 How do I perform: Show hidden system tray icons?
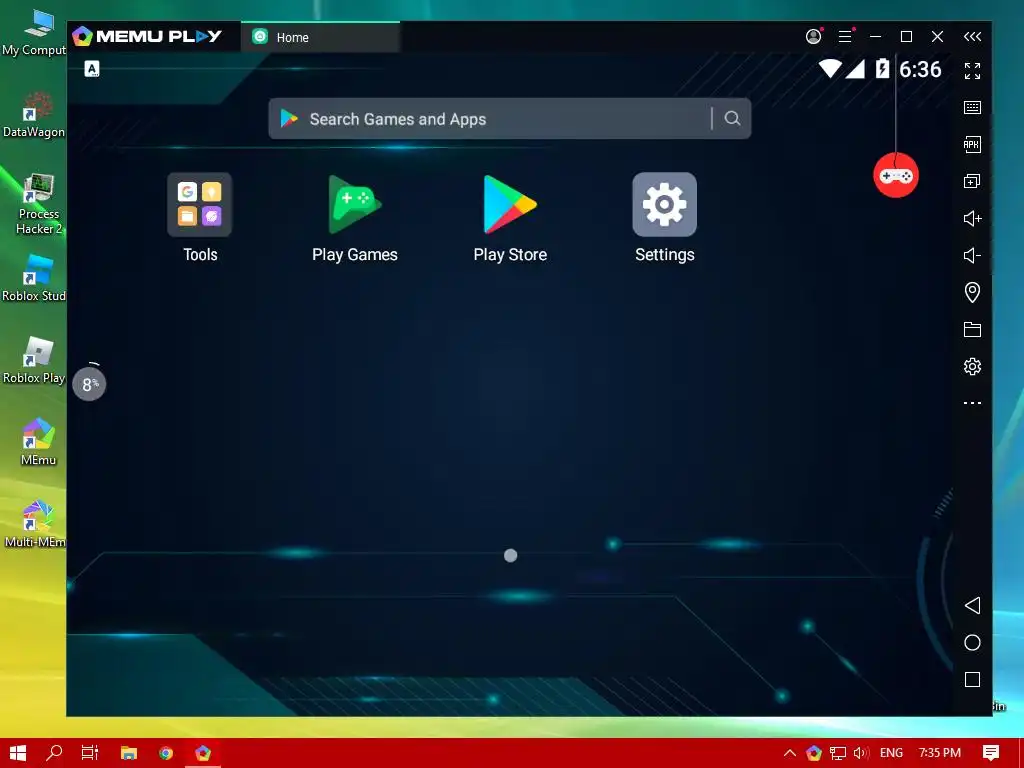pyautogui.click(x=790, y=753)
